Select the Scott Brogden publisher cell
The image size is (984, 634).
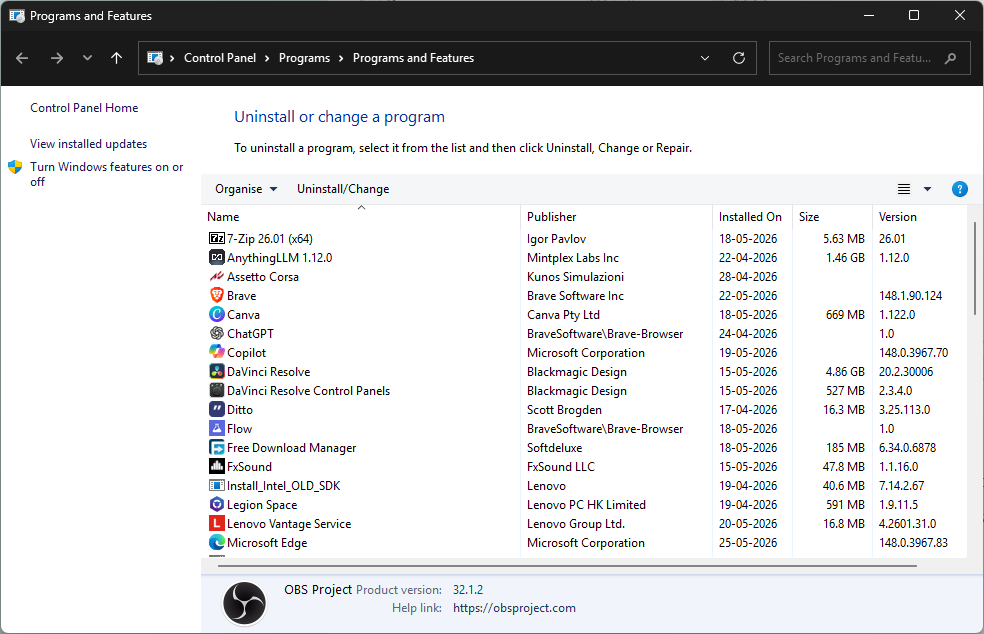click(x=564, y=409)
